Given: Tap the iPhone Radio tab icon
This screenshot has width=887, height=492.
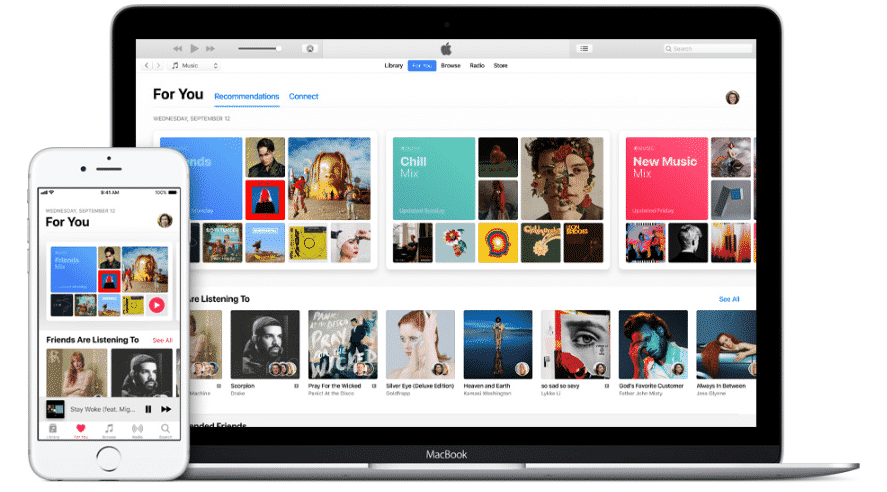Looking at the screenshot, I should (x=137, y=428).
